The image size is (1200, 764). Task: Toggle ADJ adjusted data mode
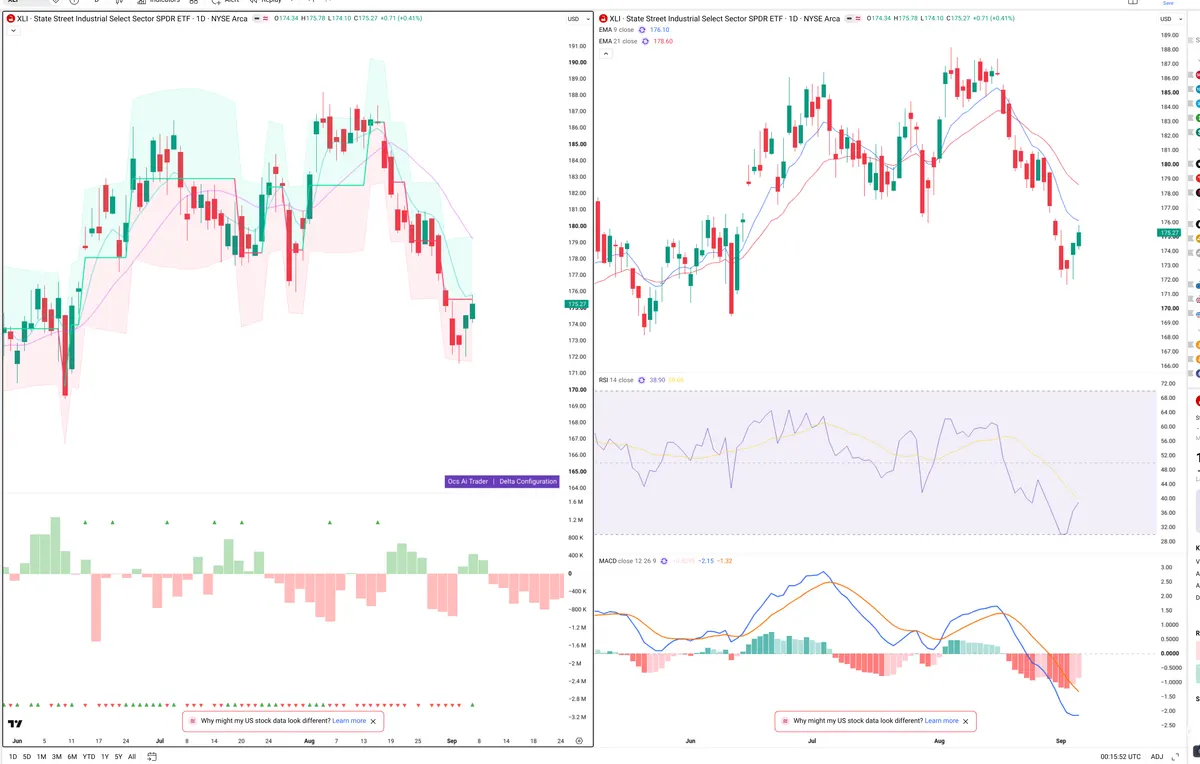1157,757
